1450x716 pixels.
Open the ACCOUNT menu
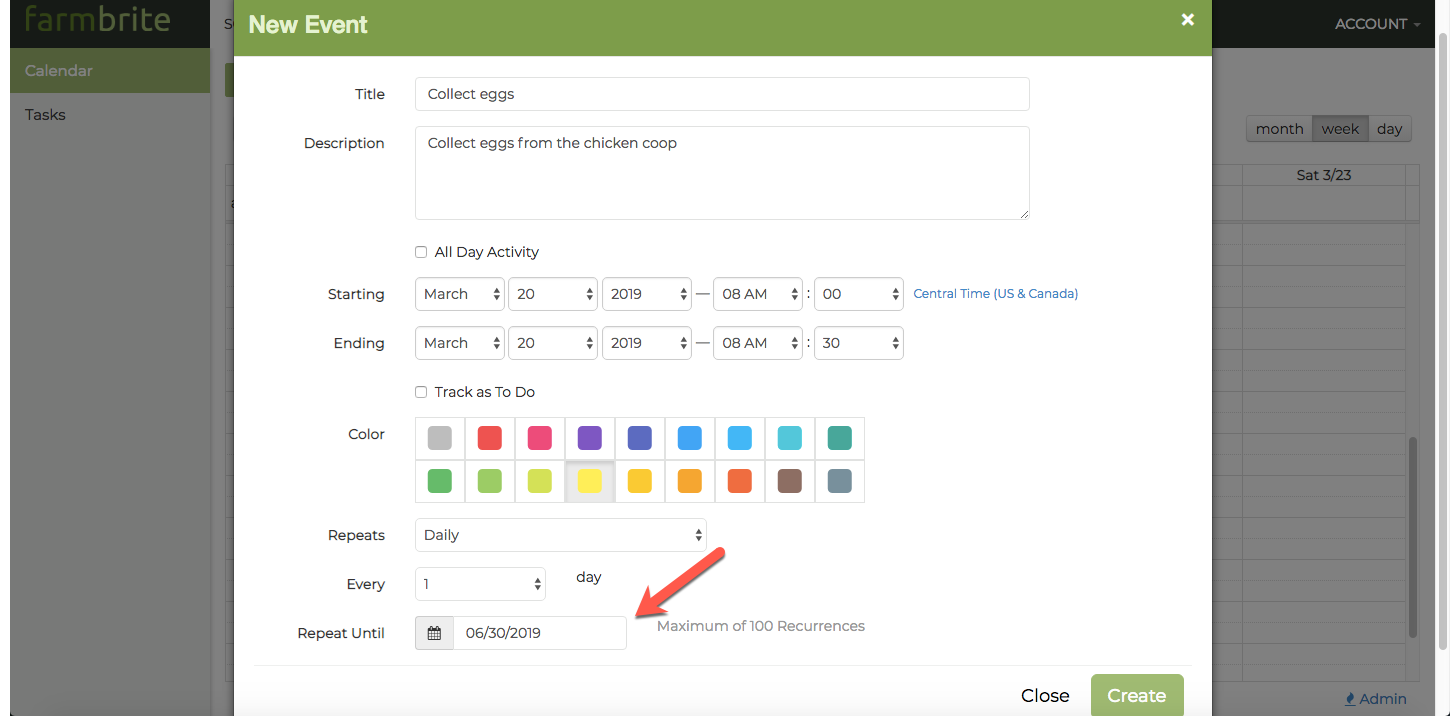click(1377, 24)
